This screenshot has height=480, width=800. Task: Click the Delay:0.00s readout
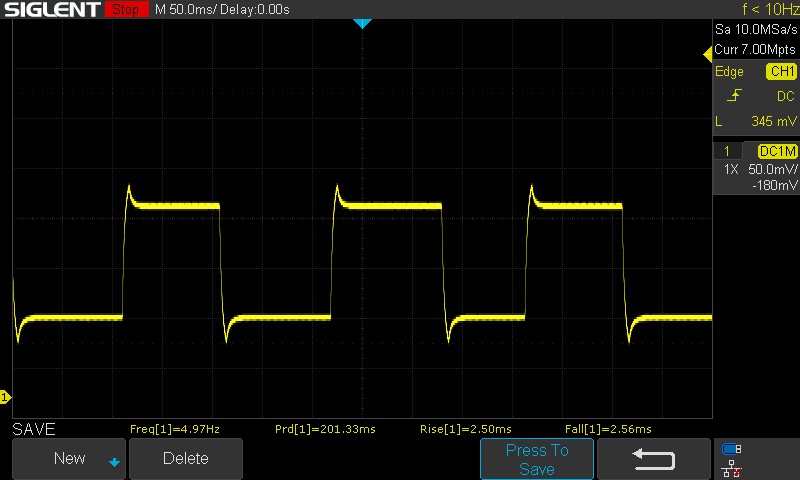pyautogui.click(x=255, y=10)
